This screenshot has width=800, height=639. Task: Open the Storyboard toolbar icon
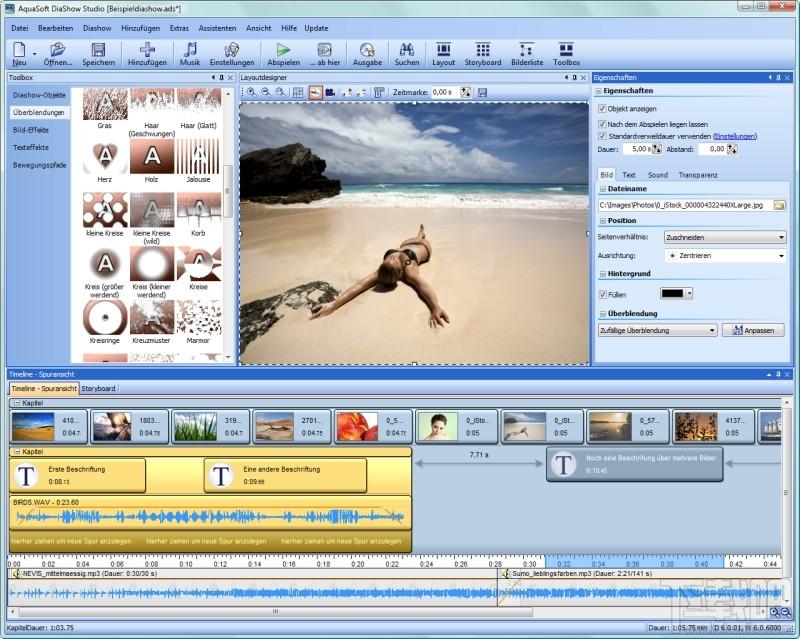(x=483, y=49)
